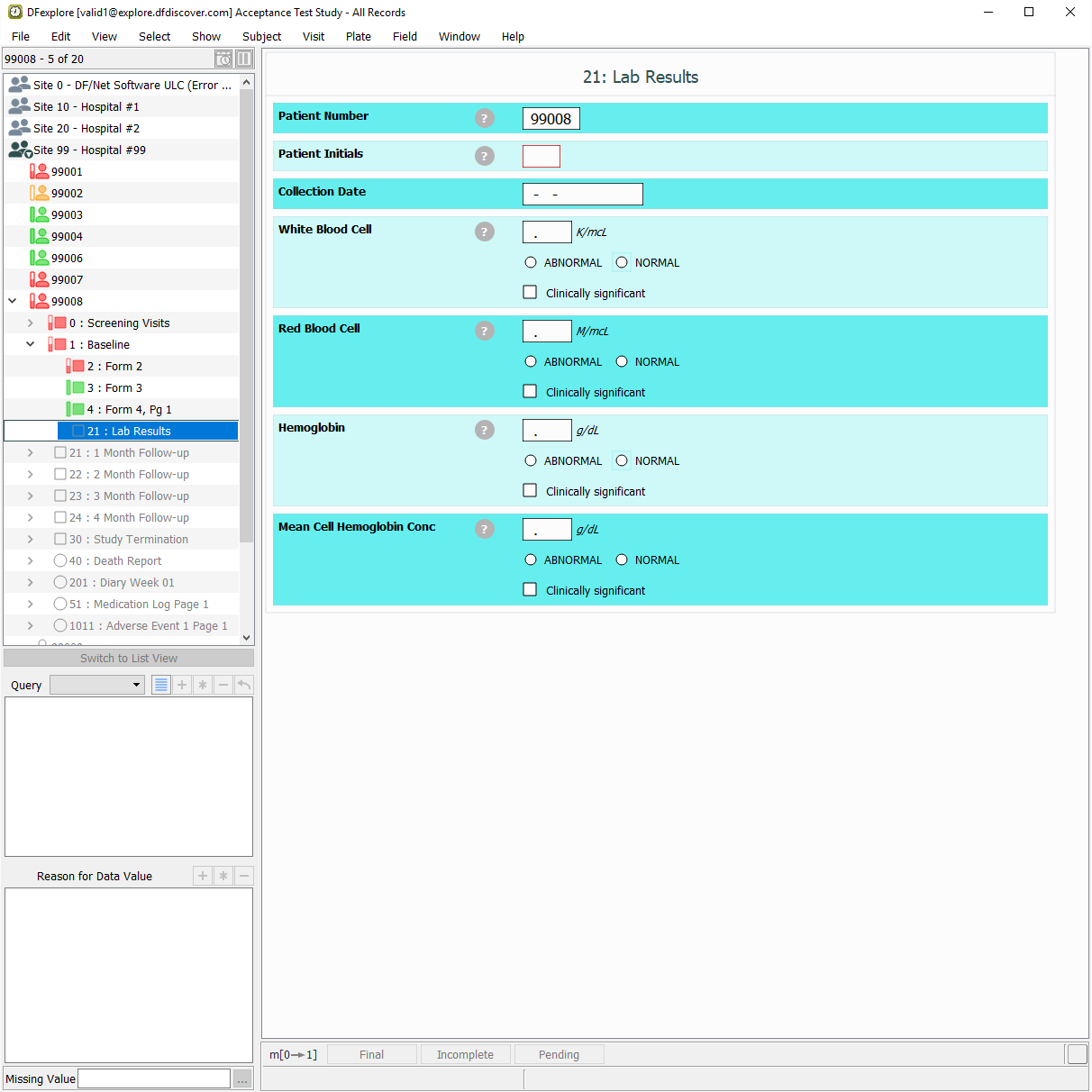Image resolution: width=1092 pixels, height=1092 pixels.
Task: Click the undo arrow icon in Query toolbar
Action: (x=244, y=685)
